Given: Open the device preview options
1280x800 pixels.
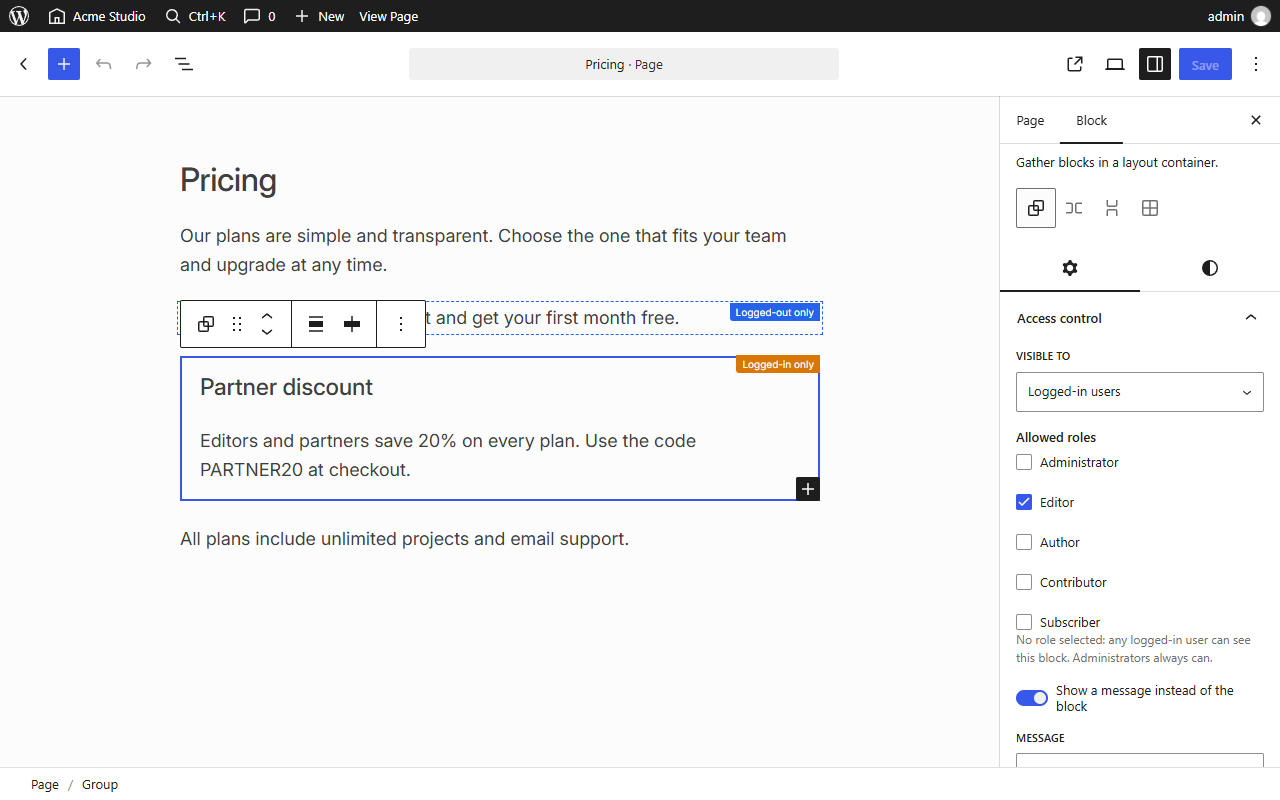Looking at the screenshot, I should pos(1115,64).
